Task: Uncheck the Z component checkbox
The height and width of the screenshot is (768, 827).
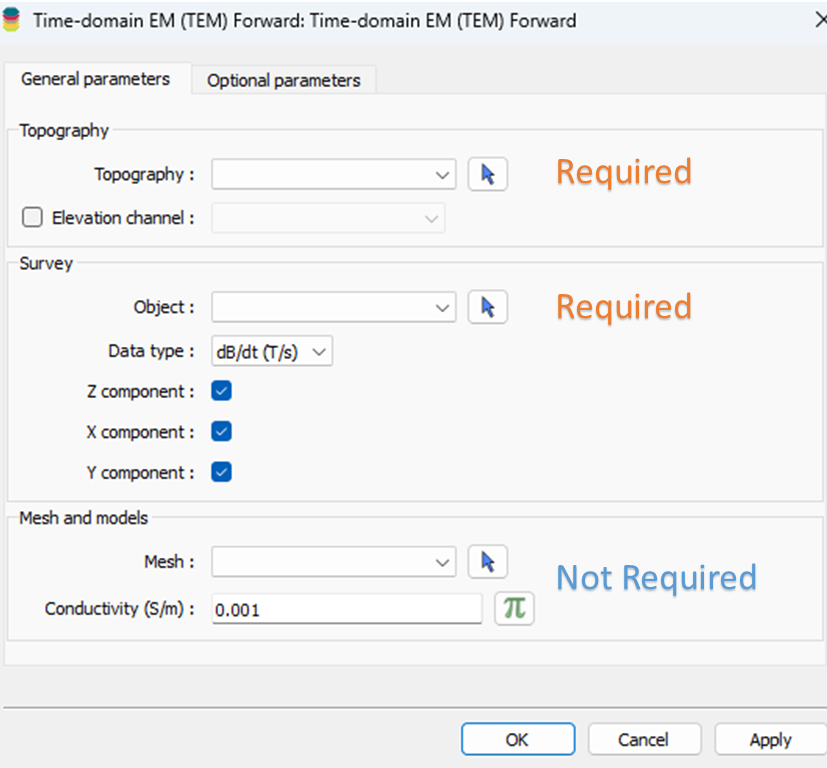Action: coord(222,391)
